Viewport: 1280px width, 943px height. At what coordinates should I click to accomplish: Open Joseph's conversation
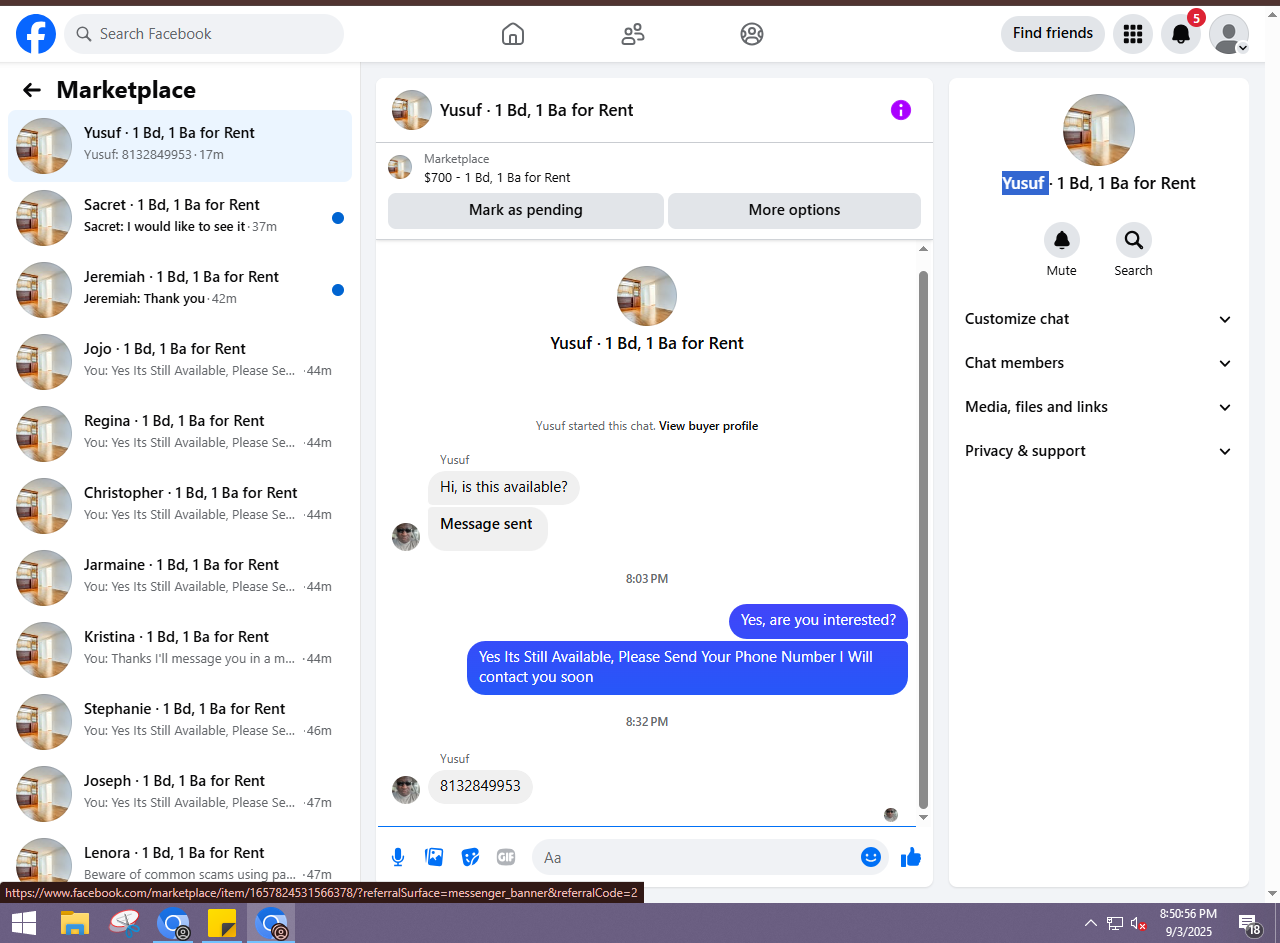[x=180, y=794]
